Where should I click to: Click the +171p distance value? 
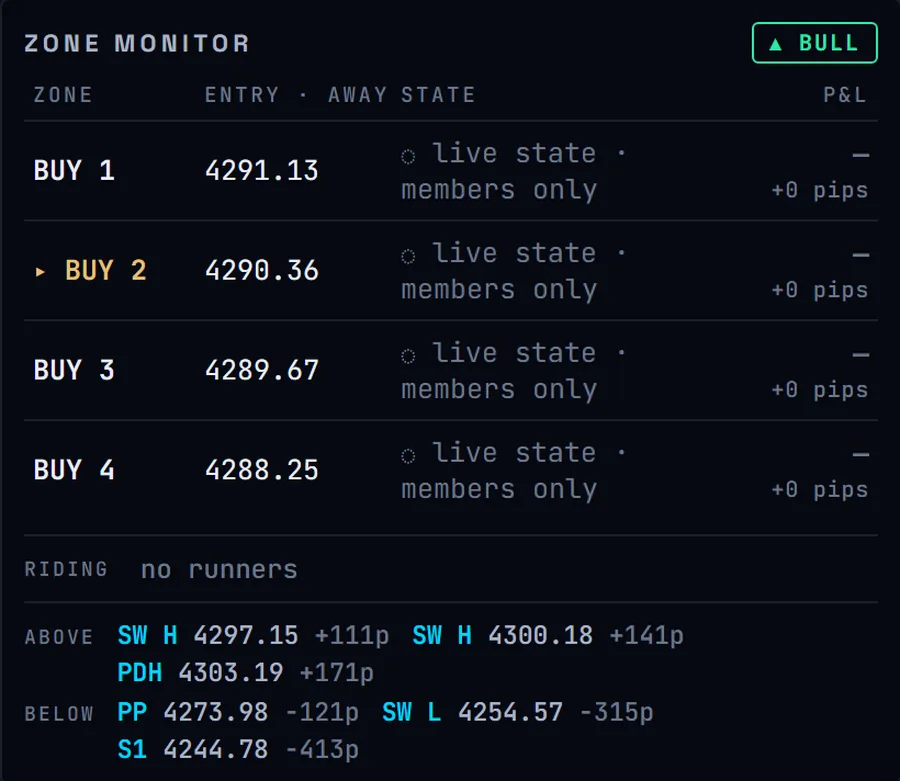pyautogui.click(x=337, y=674)
